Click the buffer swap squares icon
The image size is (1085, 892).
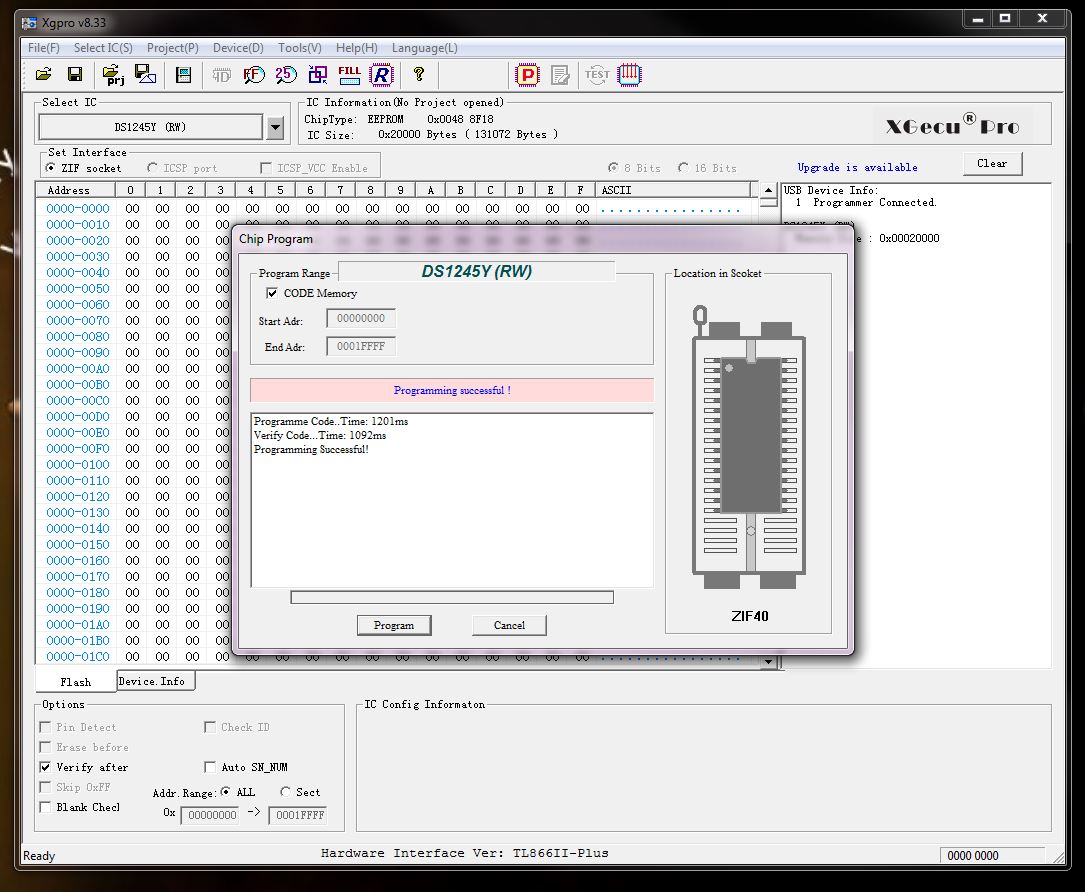click(x=318, y=75)
